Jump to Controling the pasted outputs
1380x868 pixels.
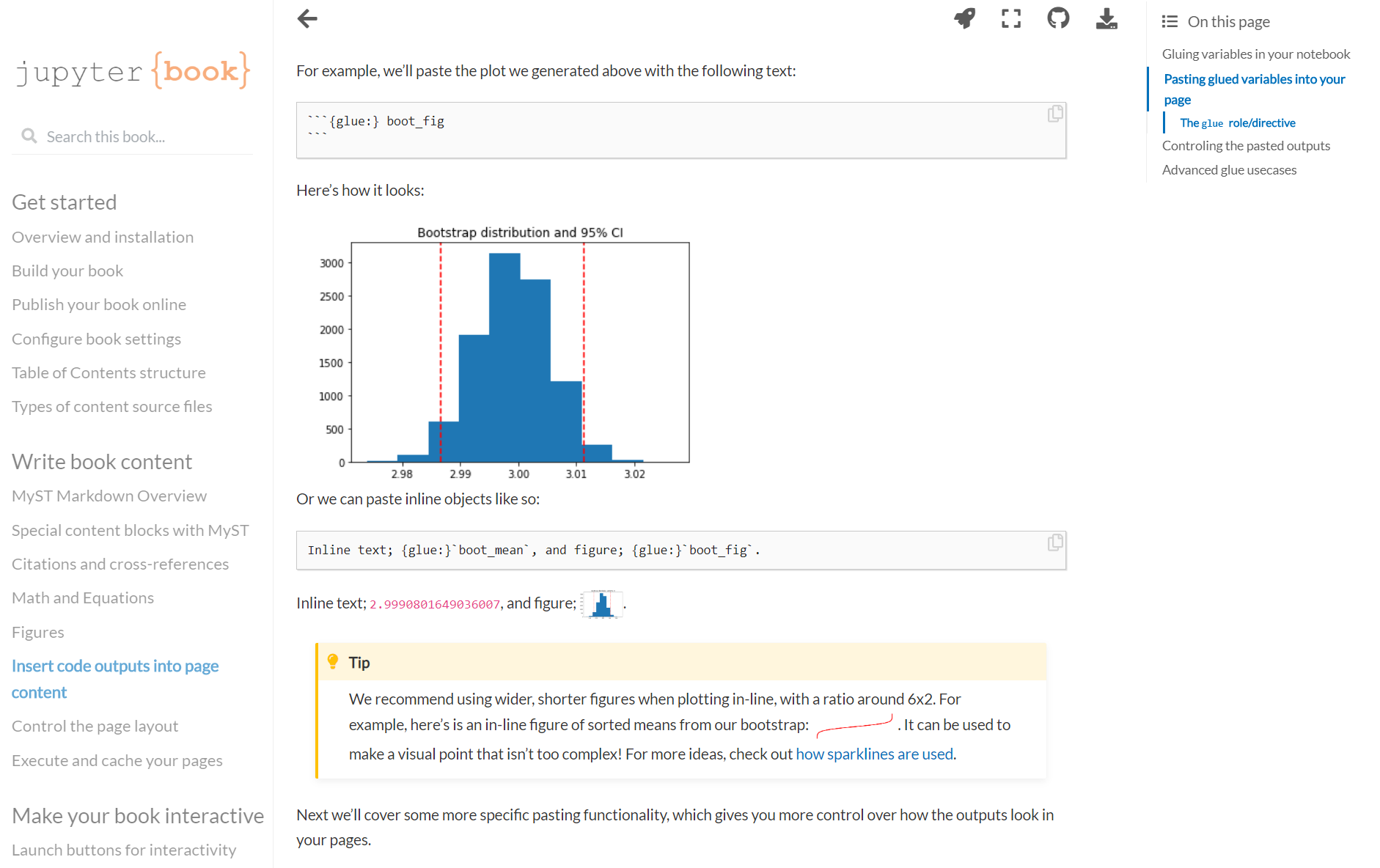tap(1246, 145)
